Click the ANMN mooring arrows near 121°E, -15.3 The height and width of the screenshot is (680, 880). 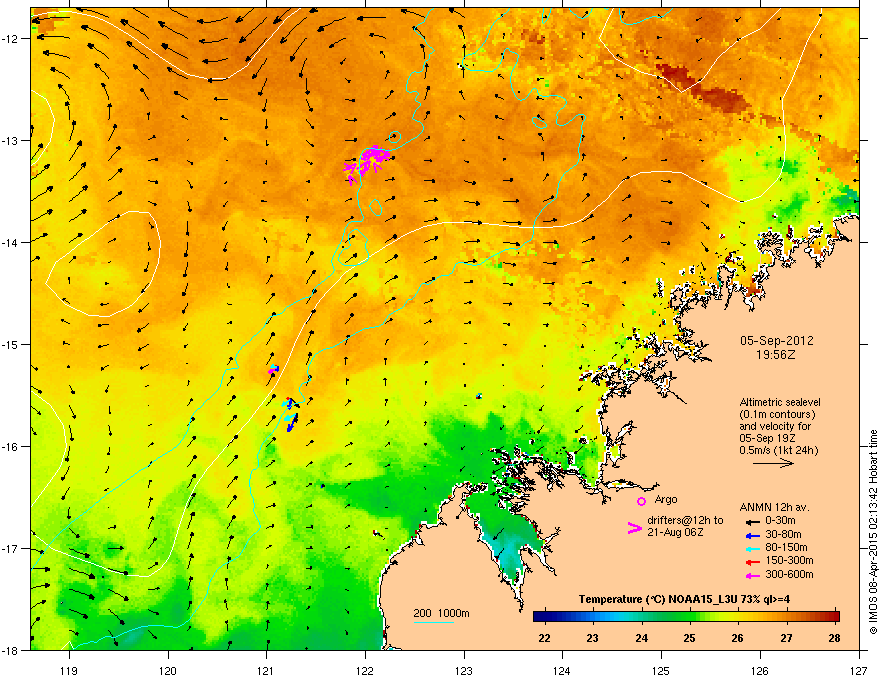pyautogui.click(x=273, y=370)
